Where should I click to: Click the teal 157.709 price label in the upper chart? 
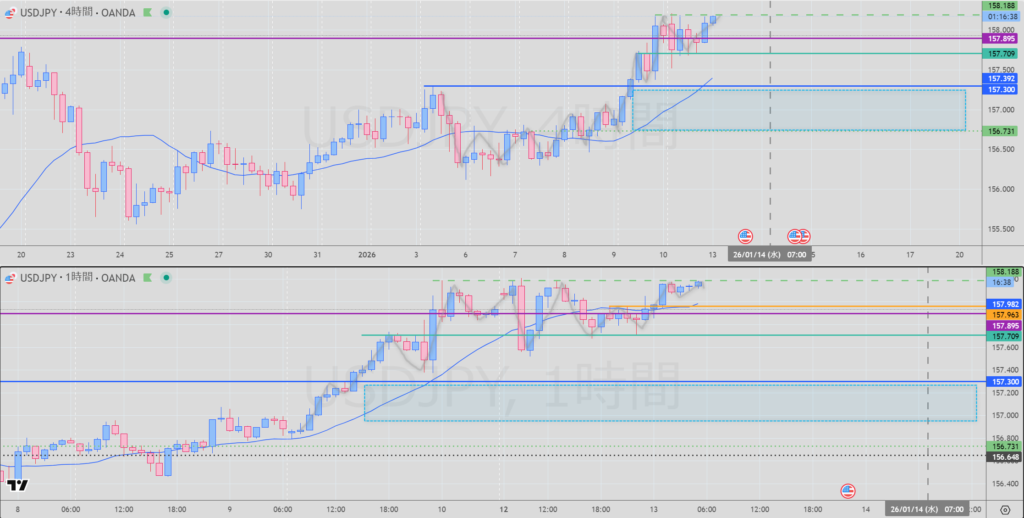click(1000, 53)
